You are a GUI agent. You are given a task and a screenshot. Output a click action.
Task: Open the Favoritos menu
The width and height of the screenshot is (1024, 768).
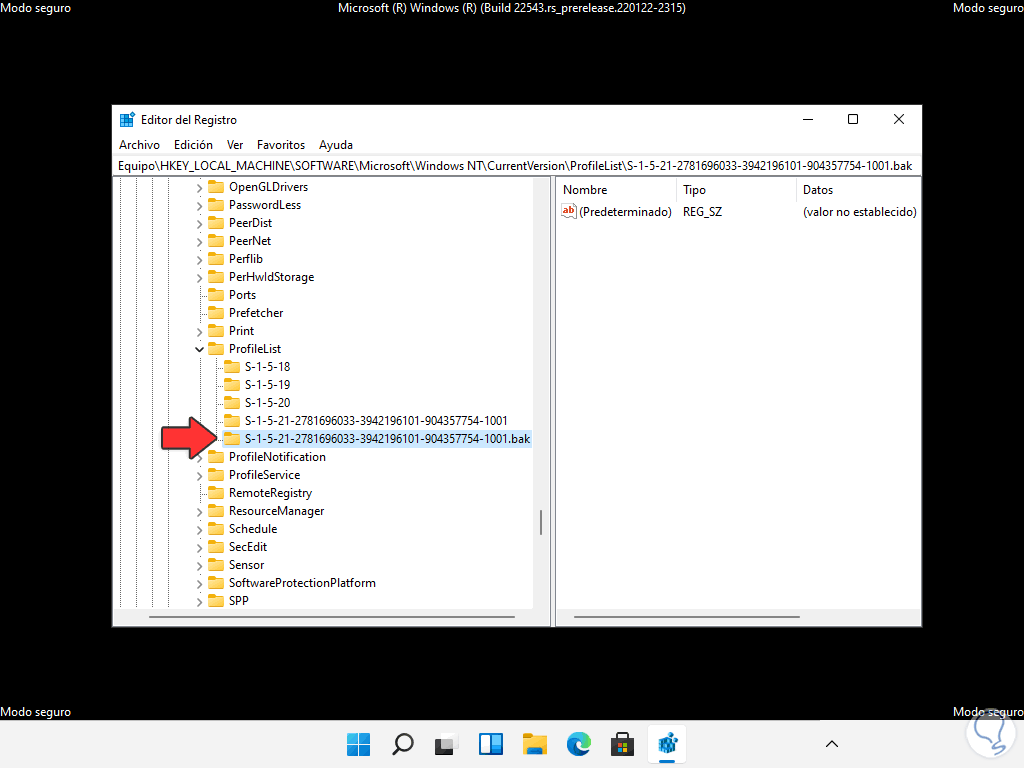(x=281, y=145)
